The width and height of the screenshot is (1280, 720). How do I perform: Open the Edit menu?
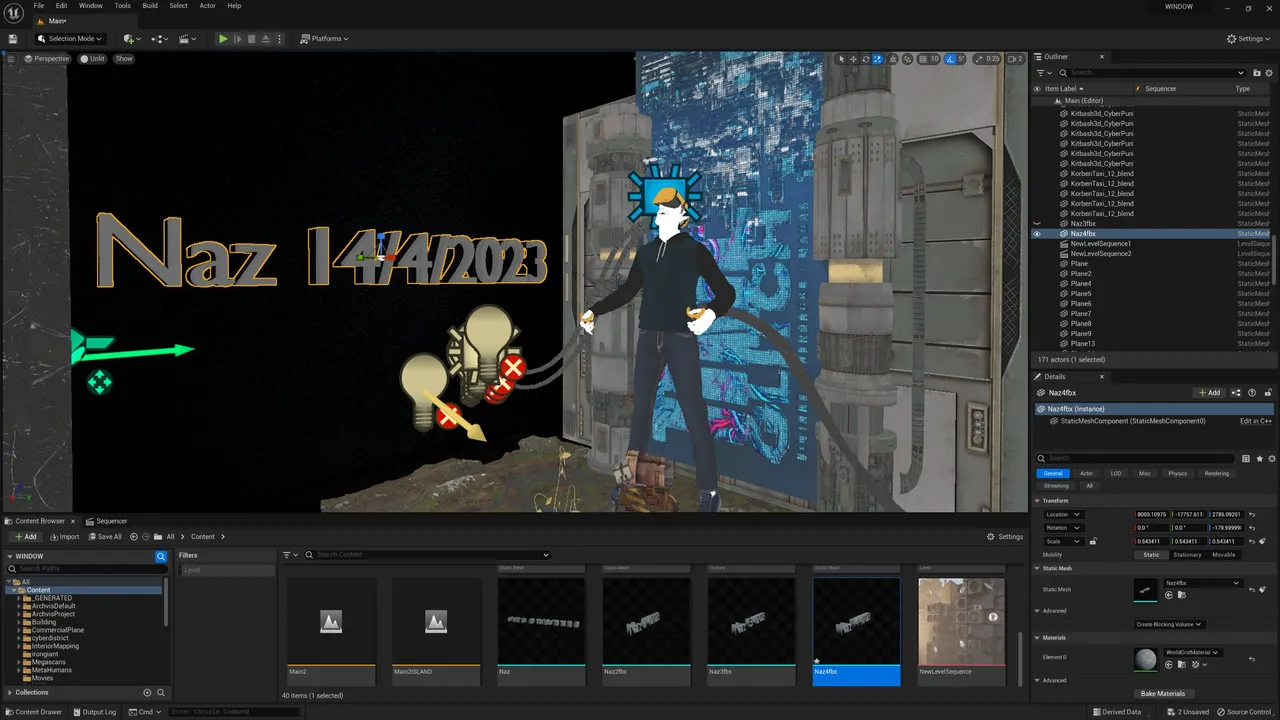[61, 6]
